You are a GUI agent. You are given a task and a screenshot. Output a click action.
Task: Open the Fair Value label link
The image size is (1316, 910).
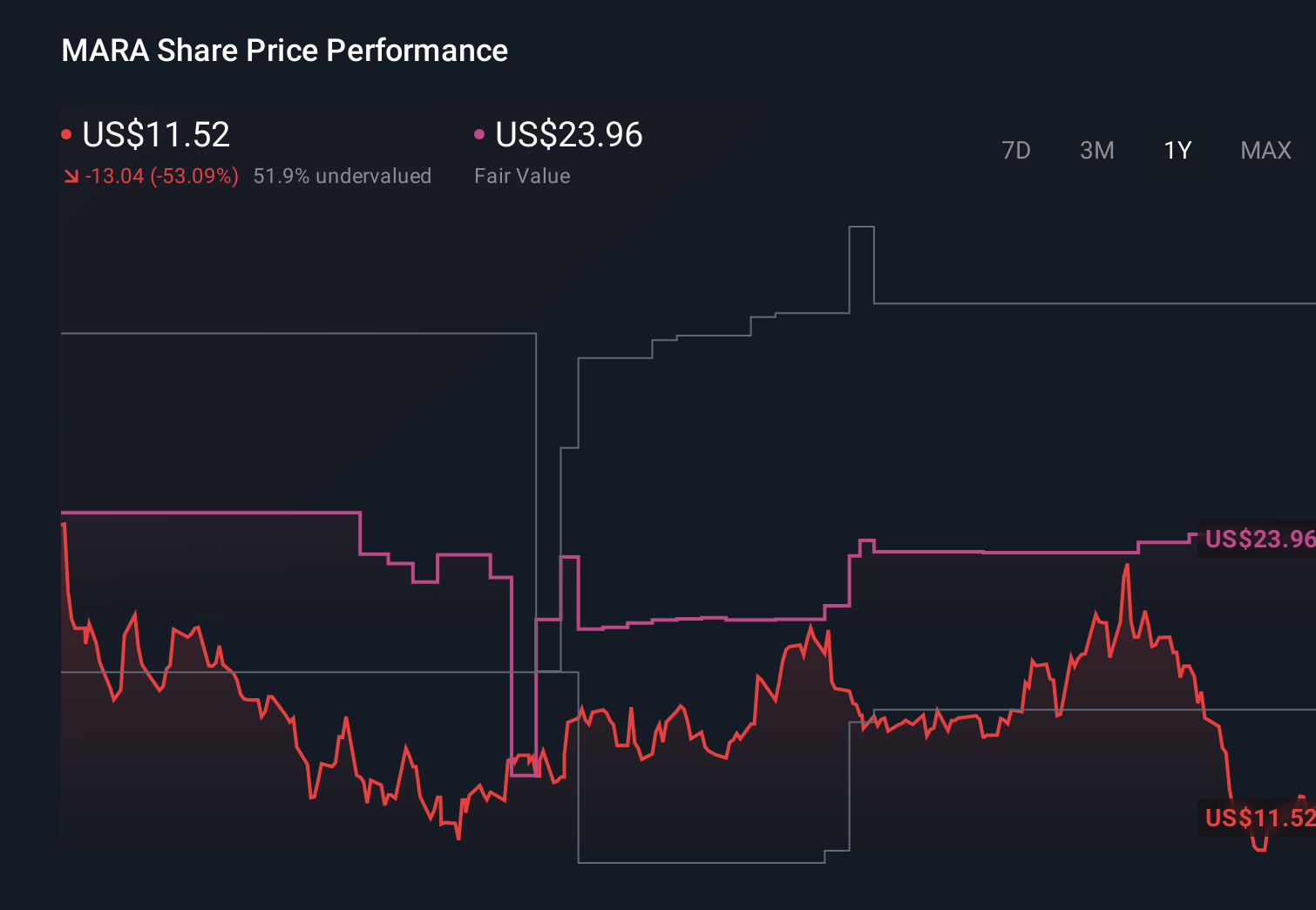pyautogui.click(x=521, y=175)
